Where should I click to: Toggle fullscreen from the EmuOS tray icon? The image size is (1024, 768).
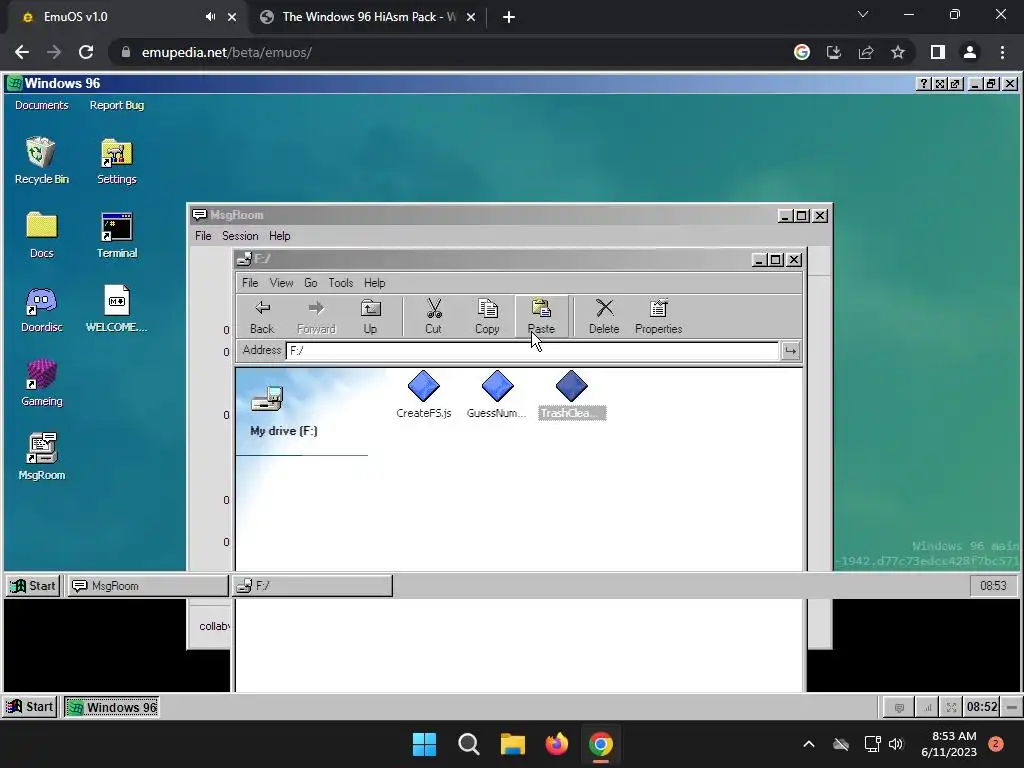(x=952, y=707)
